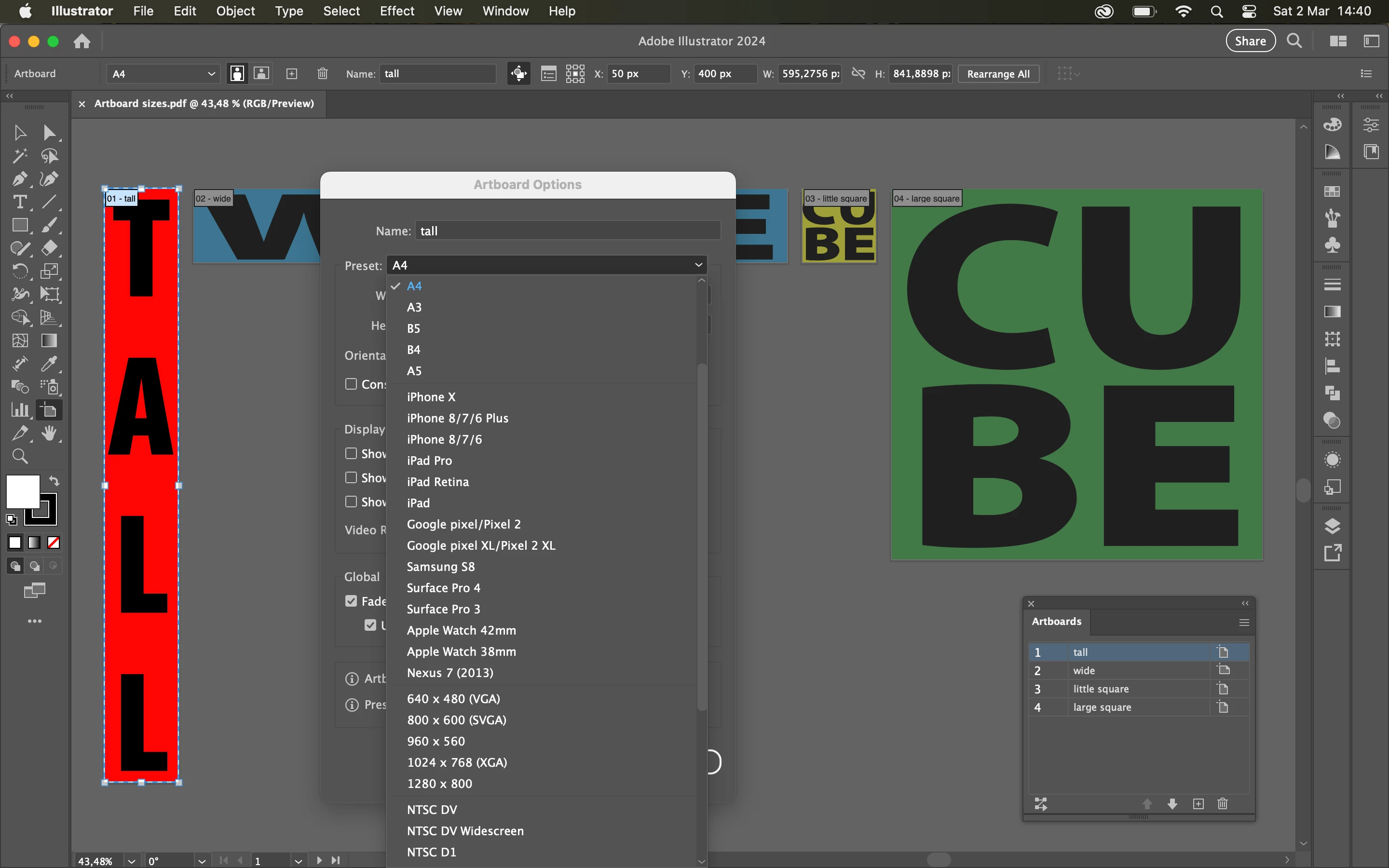Select the Pen tool
The image size is (1389, 868).
click(19, 179)
